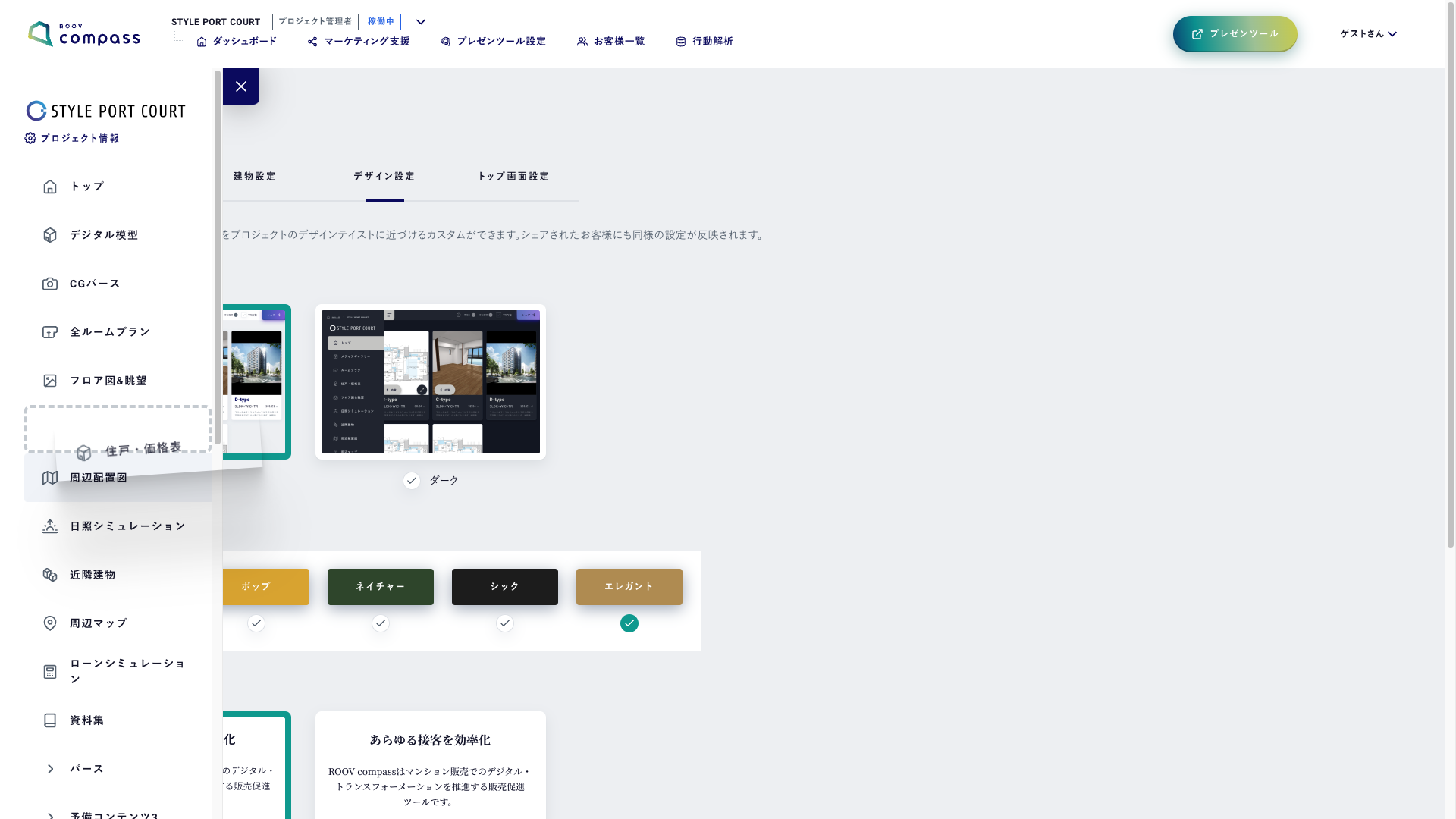Select the ポップ color checkmark
The image size is (1456, 819).
click(256, 623)
